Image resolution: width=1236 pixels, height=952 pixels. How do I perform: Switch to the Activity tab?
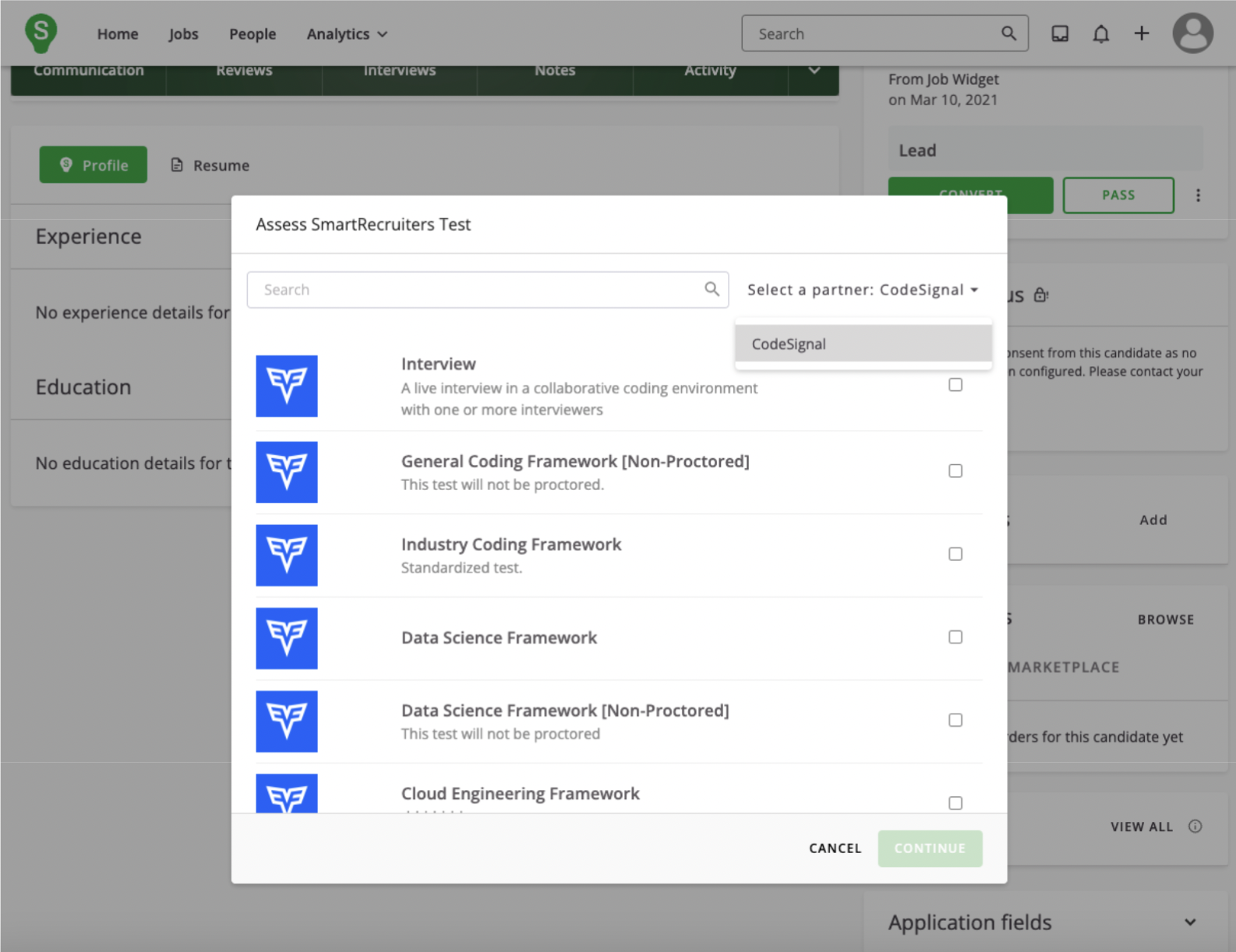[710, 71]
